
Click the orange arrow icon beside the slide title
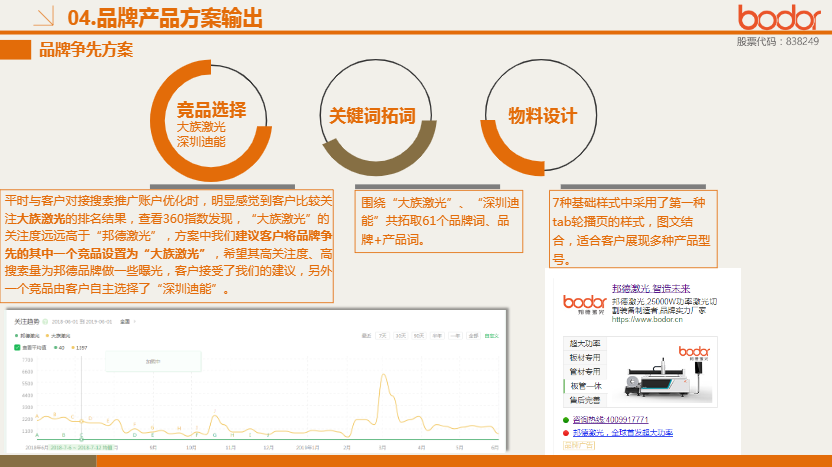[44, 16]
